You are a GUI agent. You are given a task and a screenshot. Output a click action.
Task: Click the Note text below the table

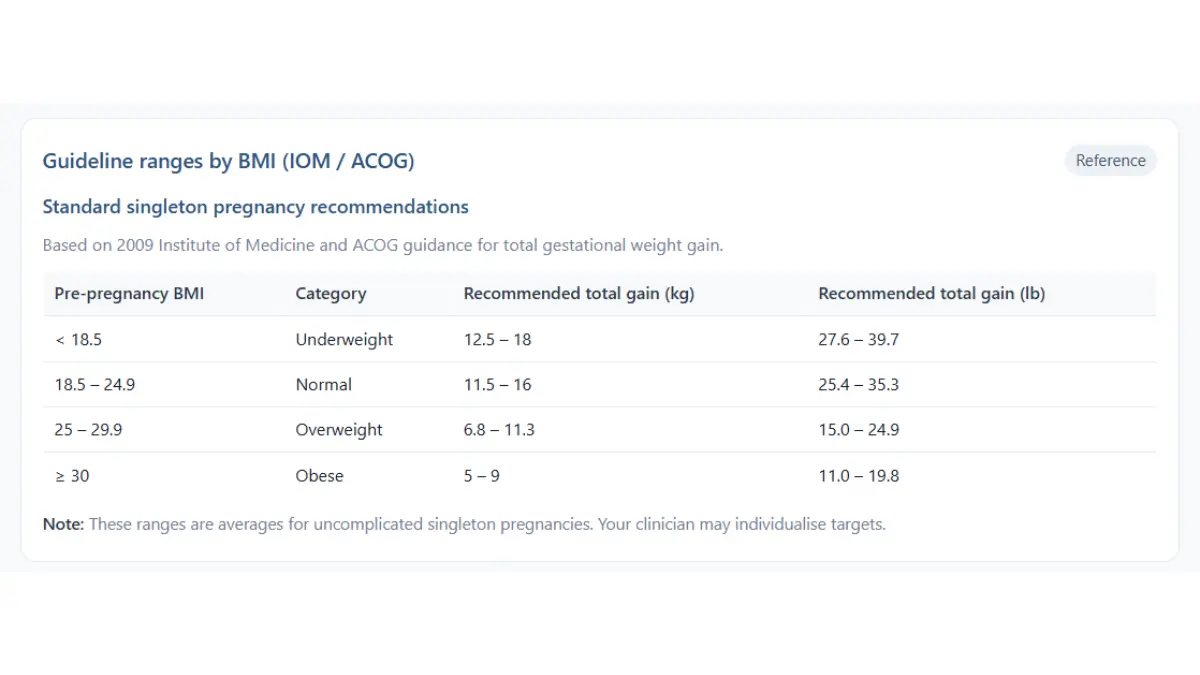click(464, 524)
